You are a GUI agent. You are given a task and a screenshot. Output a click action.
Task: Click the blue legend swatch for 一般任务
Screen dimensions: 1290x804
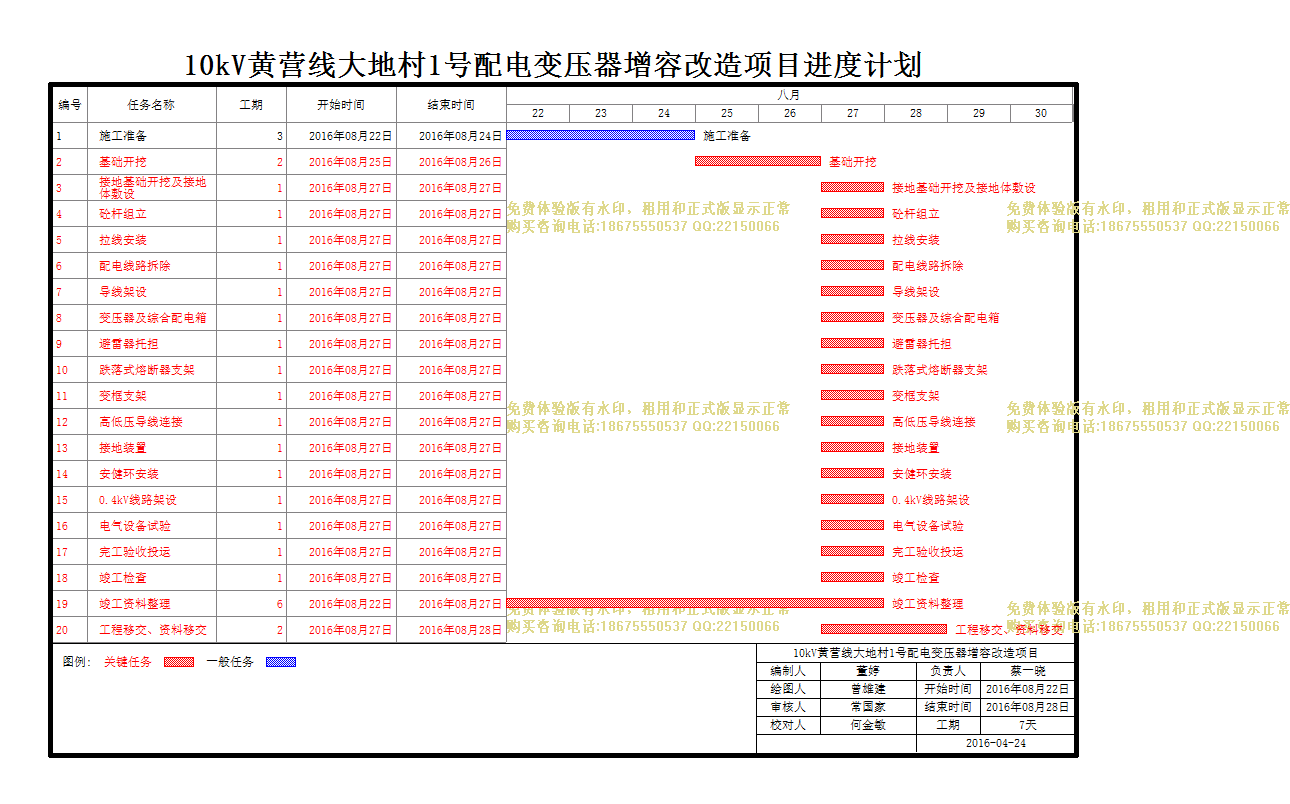tap(281, 662)
